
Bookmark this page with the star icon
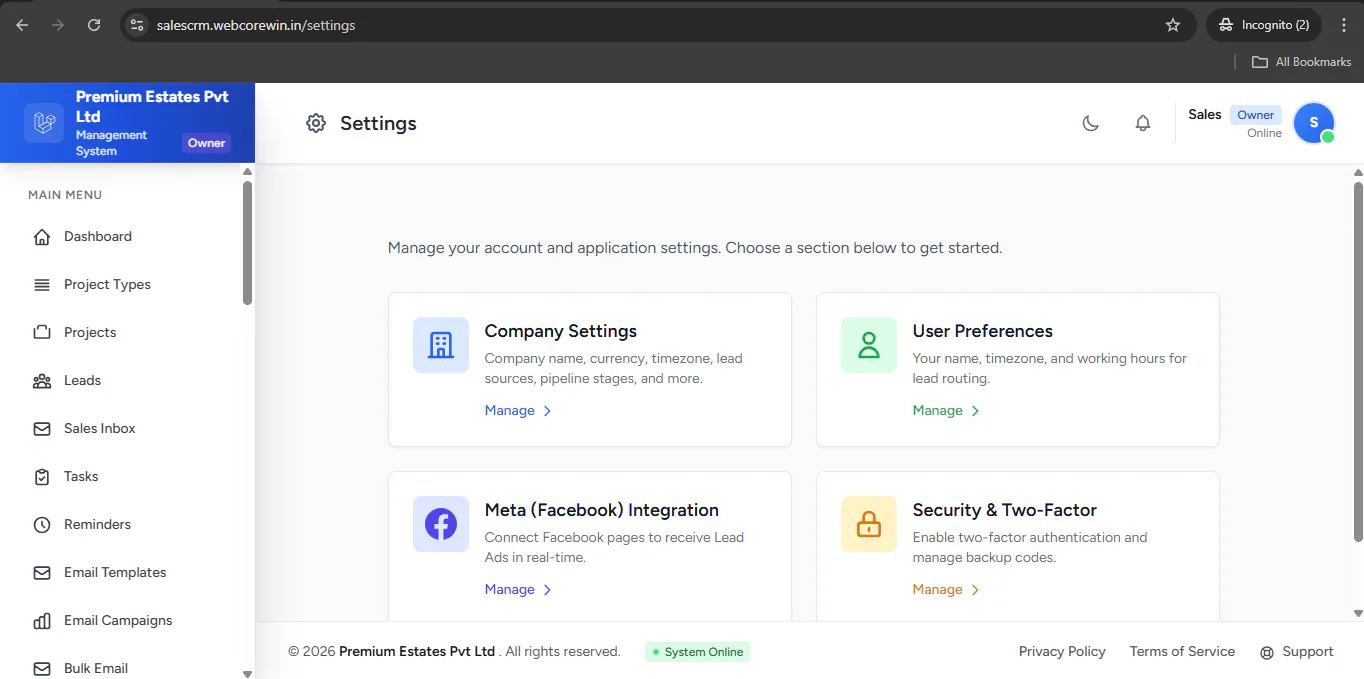click(1173, 25)
